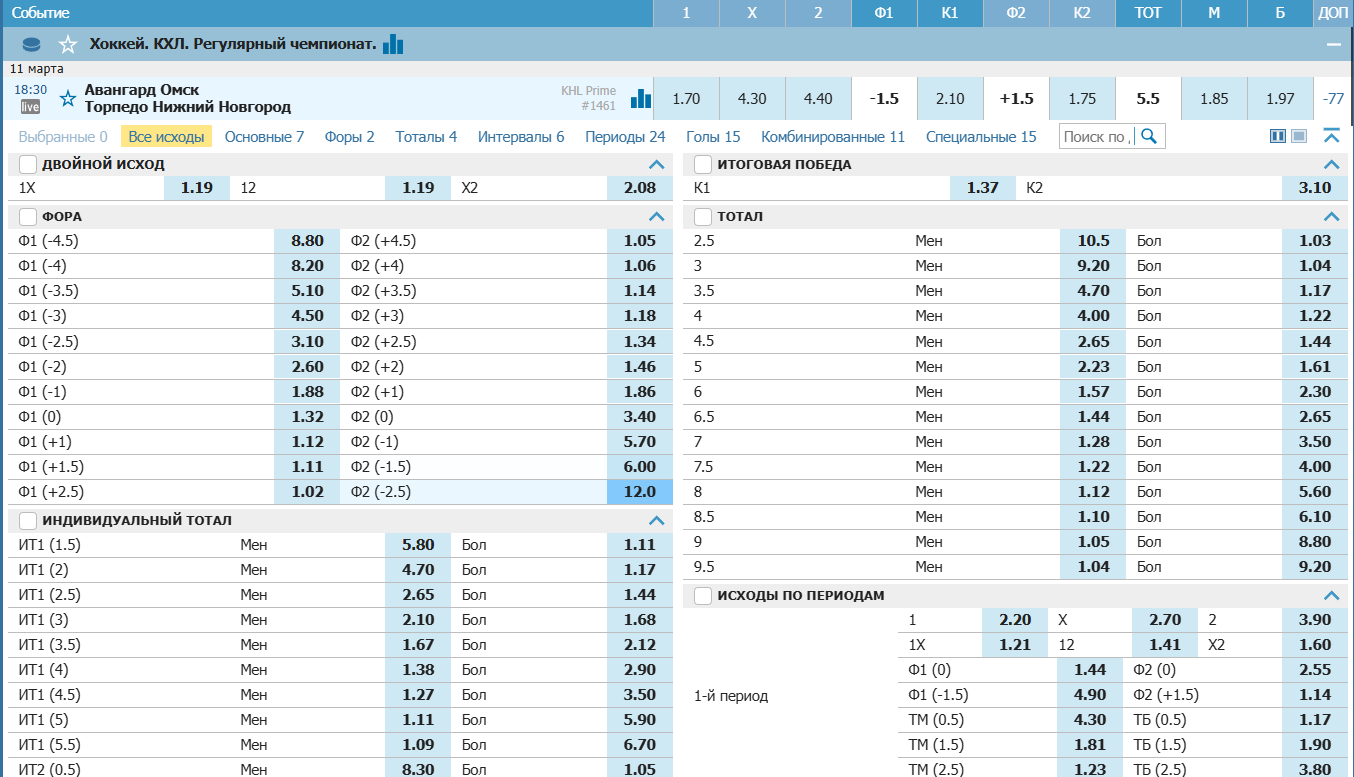Tick the Двойной исход checkbox

[28, 164]
